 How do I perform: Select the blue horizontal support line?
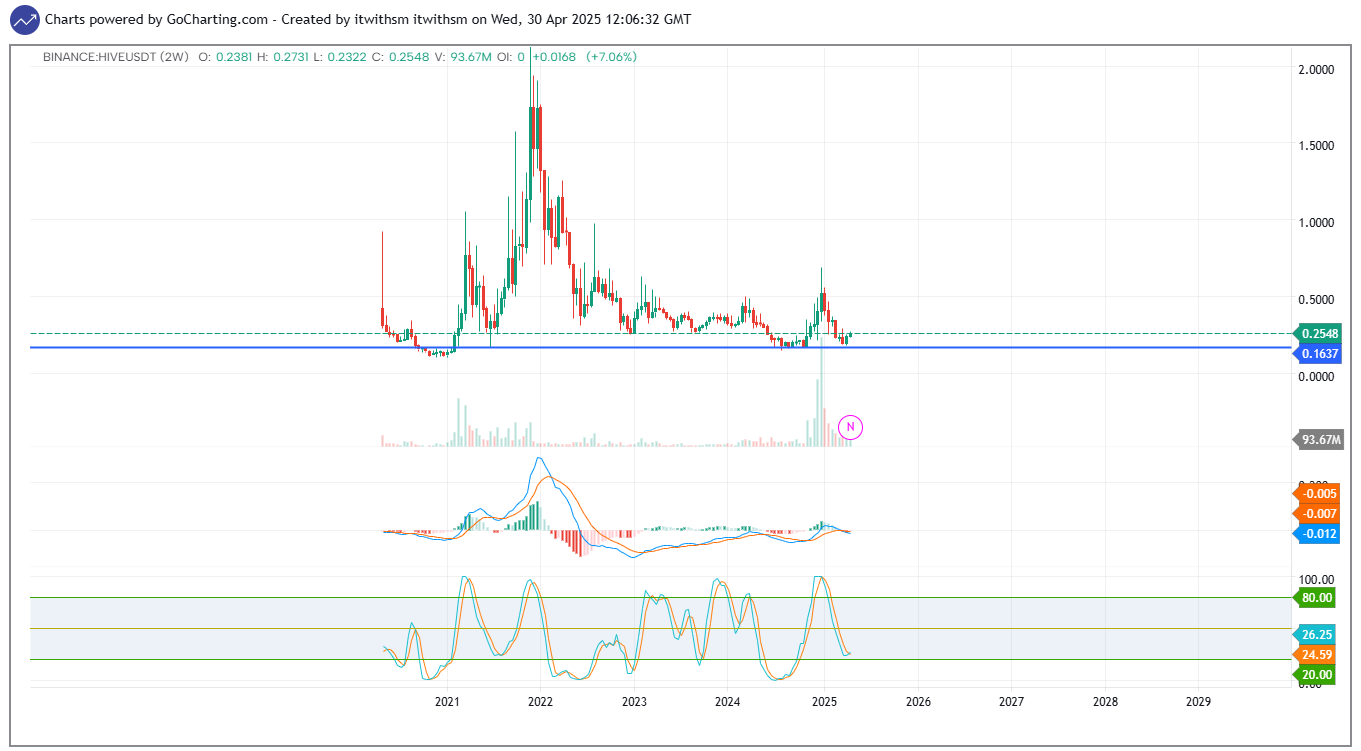tap(660, 347)
